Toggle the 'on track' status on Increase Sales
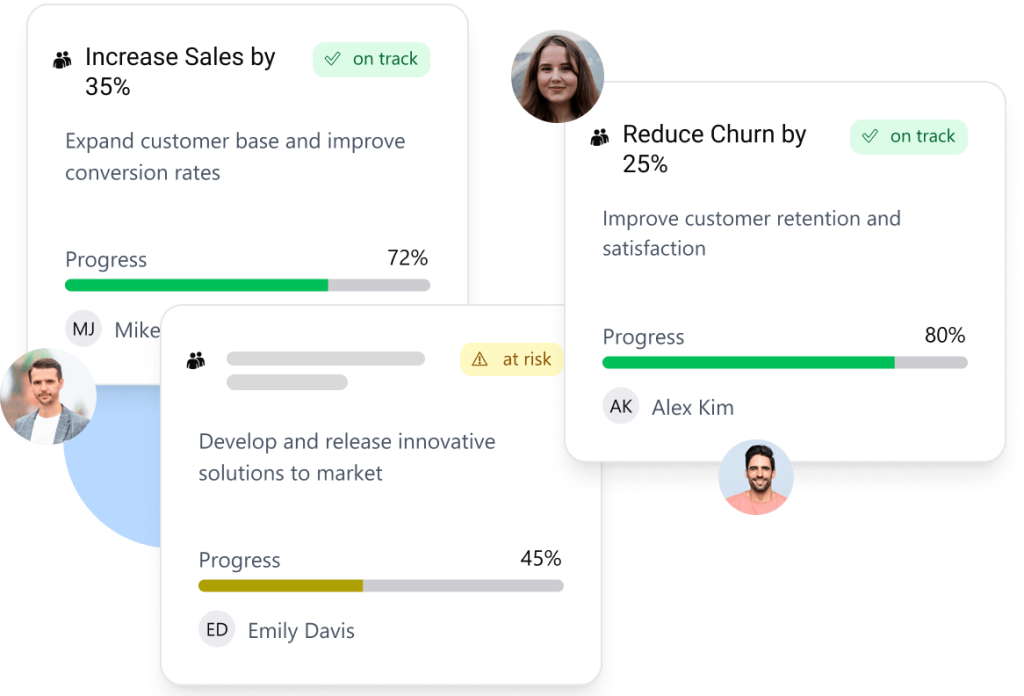 coord(371,59)
